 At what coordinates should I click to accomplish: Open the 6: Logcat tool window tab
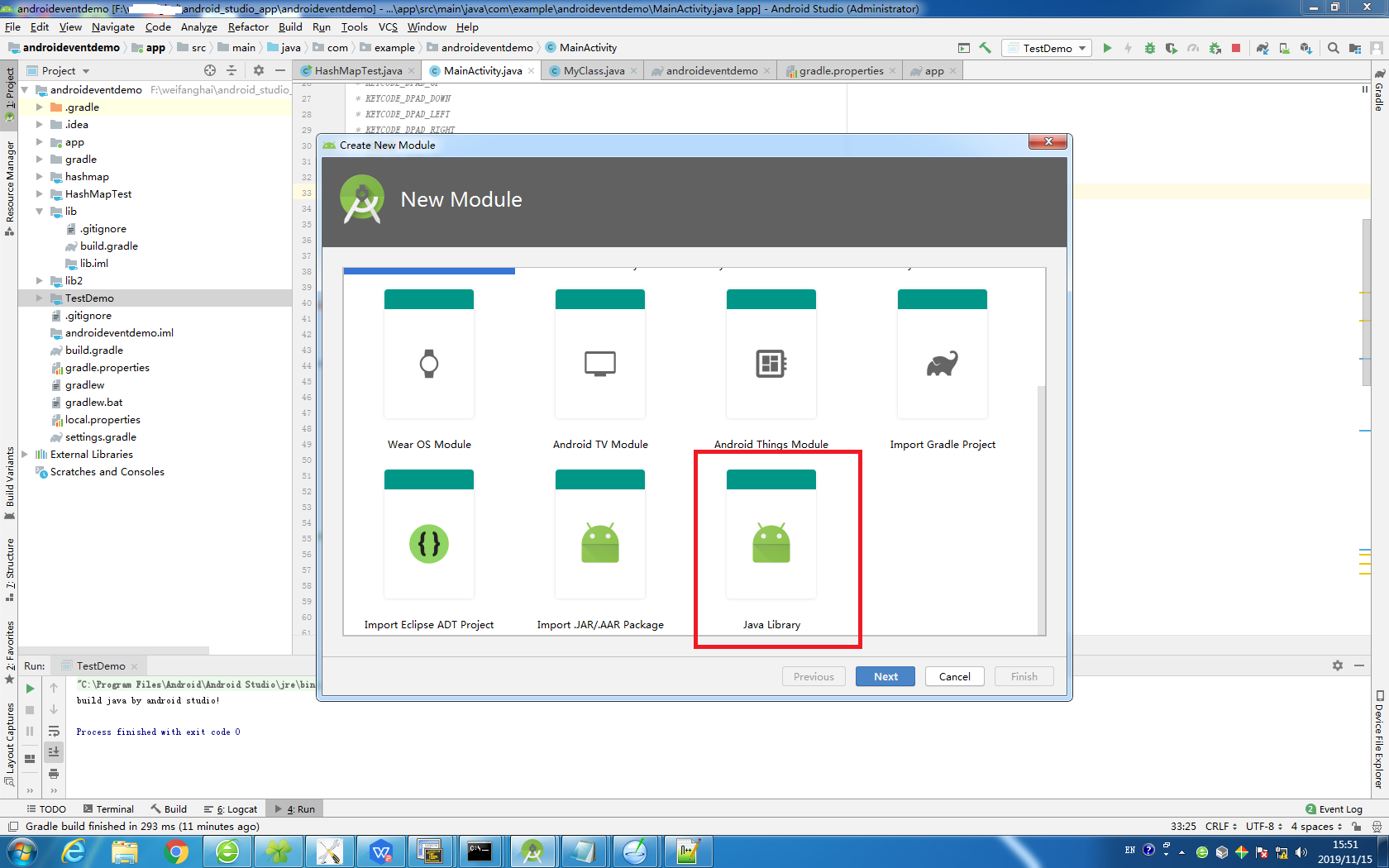[231, 808]
